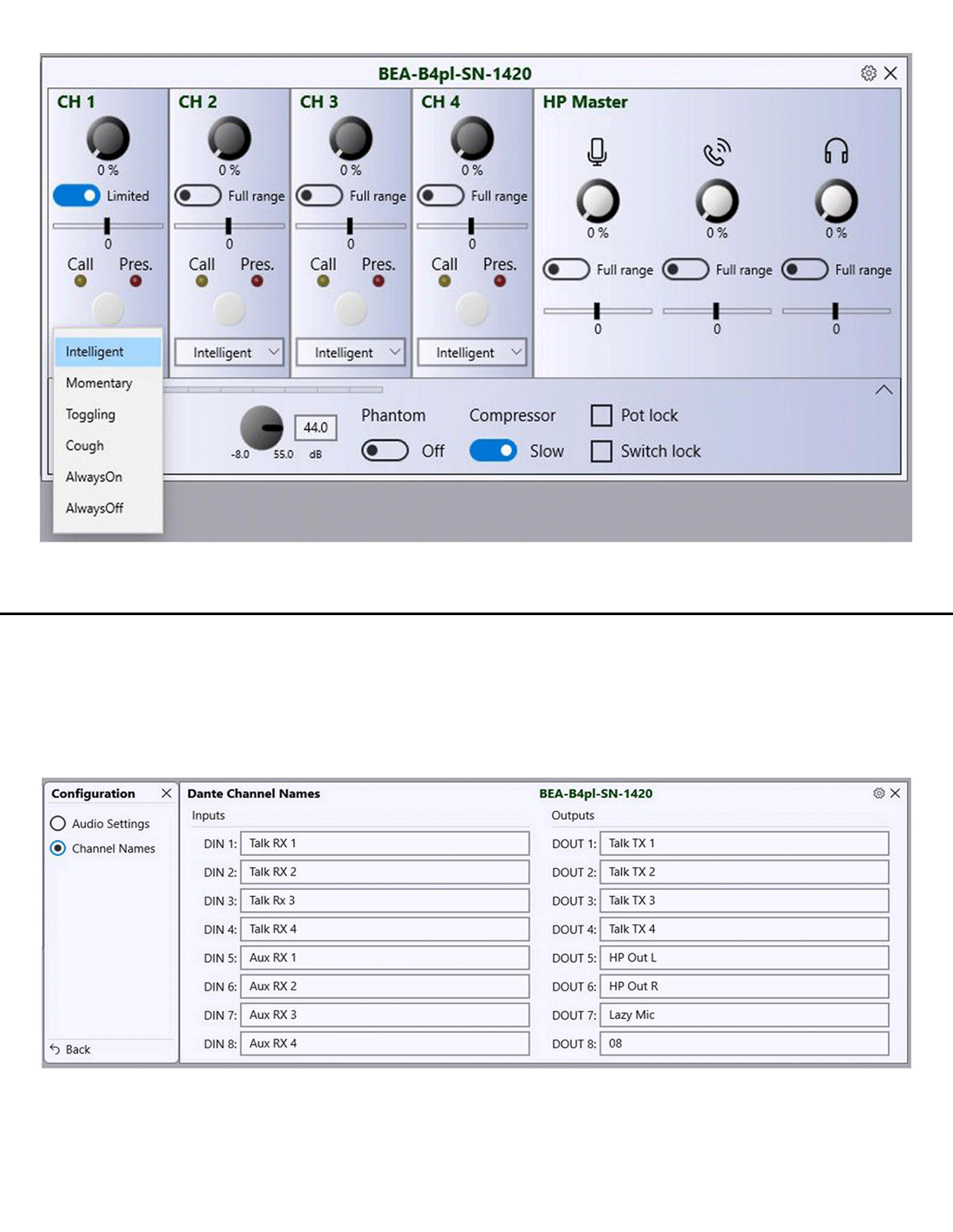Toggle CH 4 Full range switch
This screenshot has height=1232, width=953.
coord(440,196)
